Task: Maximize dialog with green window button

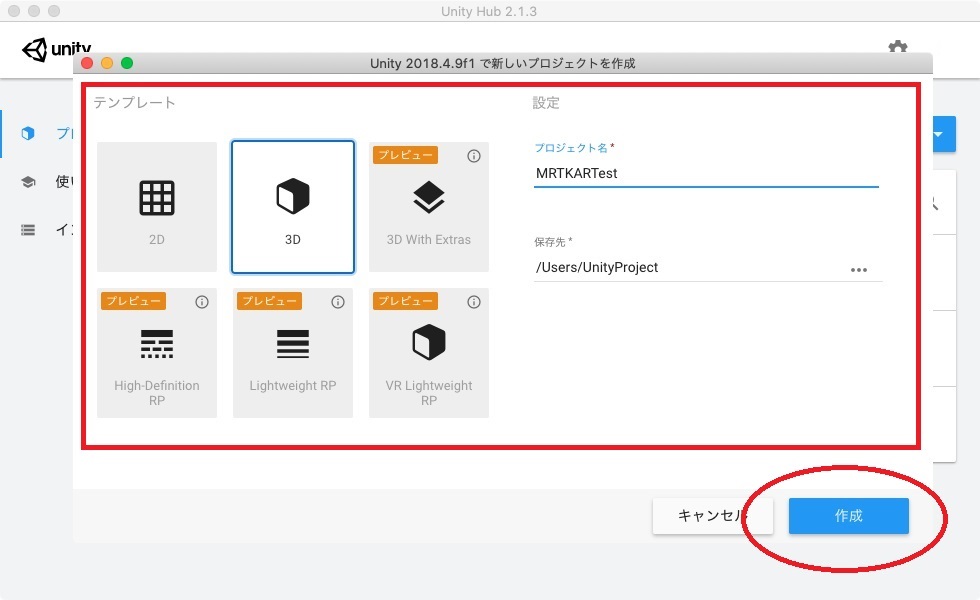Action: pyautogui.click(x=127, y=63)
